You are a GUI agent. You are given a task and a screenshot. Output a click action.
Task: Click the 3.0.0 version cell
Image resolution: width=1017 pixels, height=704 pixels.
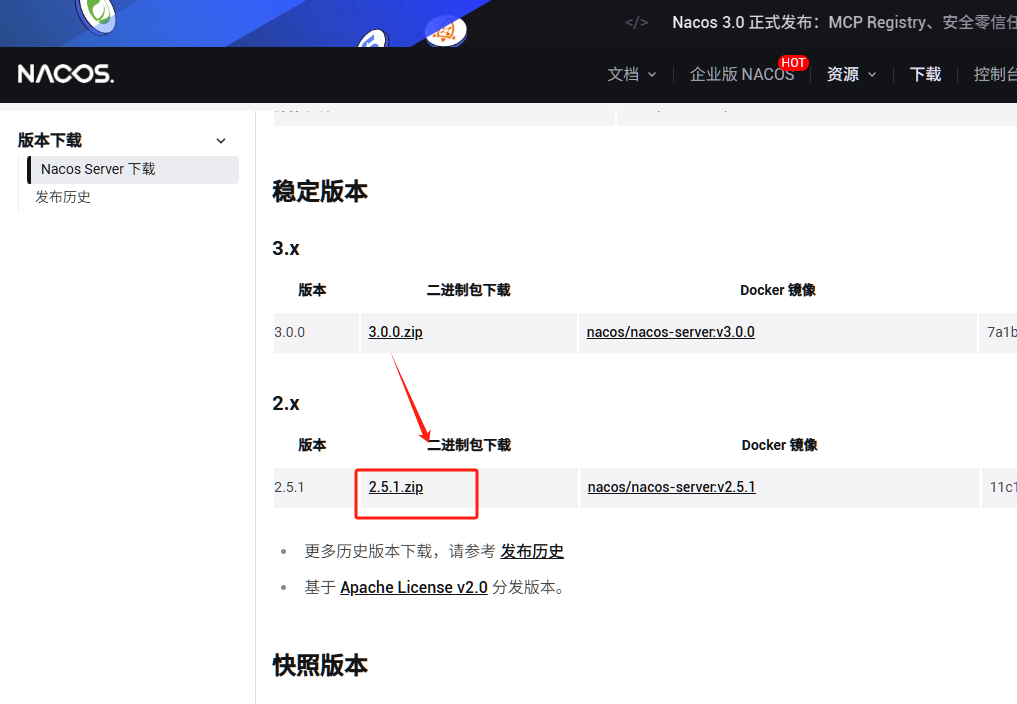pyautogui.click(x=316, y=333)
